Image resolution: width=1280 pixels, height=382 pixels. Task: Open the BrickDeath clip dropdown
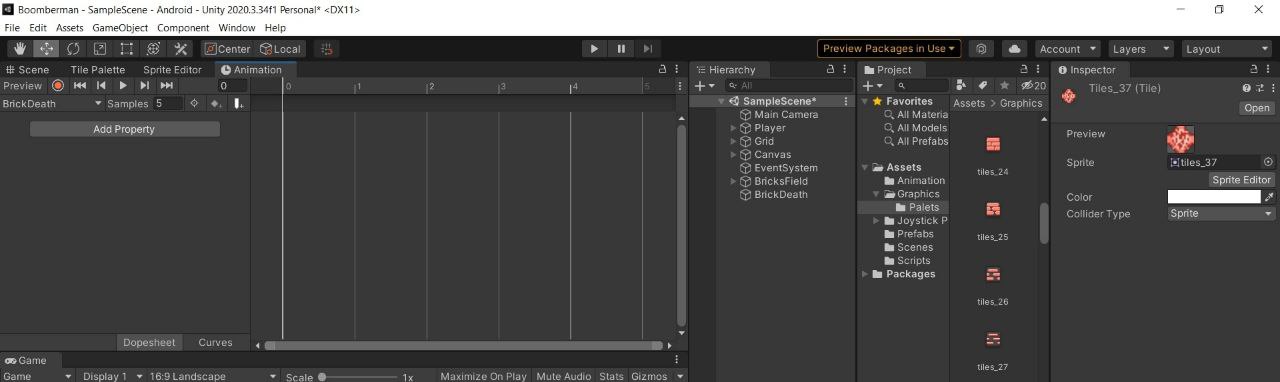click(x=52, y=103)
